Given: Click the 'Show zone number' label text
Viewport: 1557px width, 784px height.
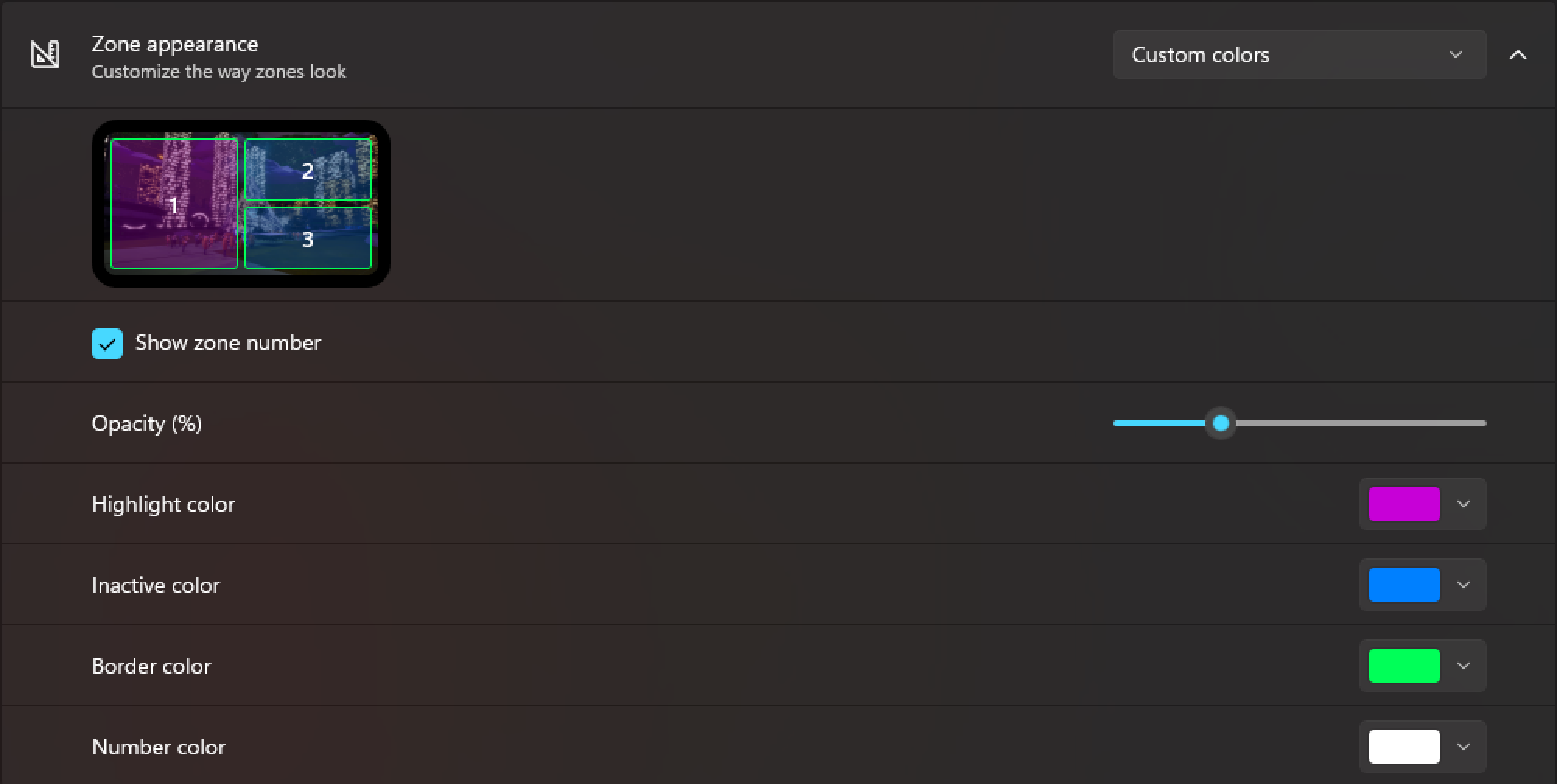Looking at the screenshot, I should point(228,343).
